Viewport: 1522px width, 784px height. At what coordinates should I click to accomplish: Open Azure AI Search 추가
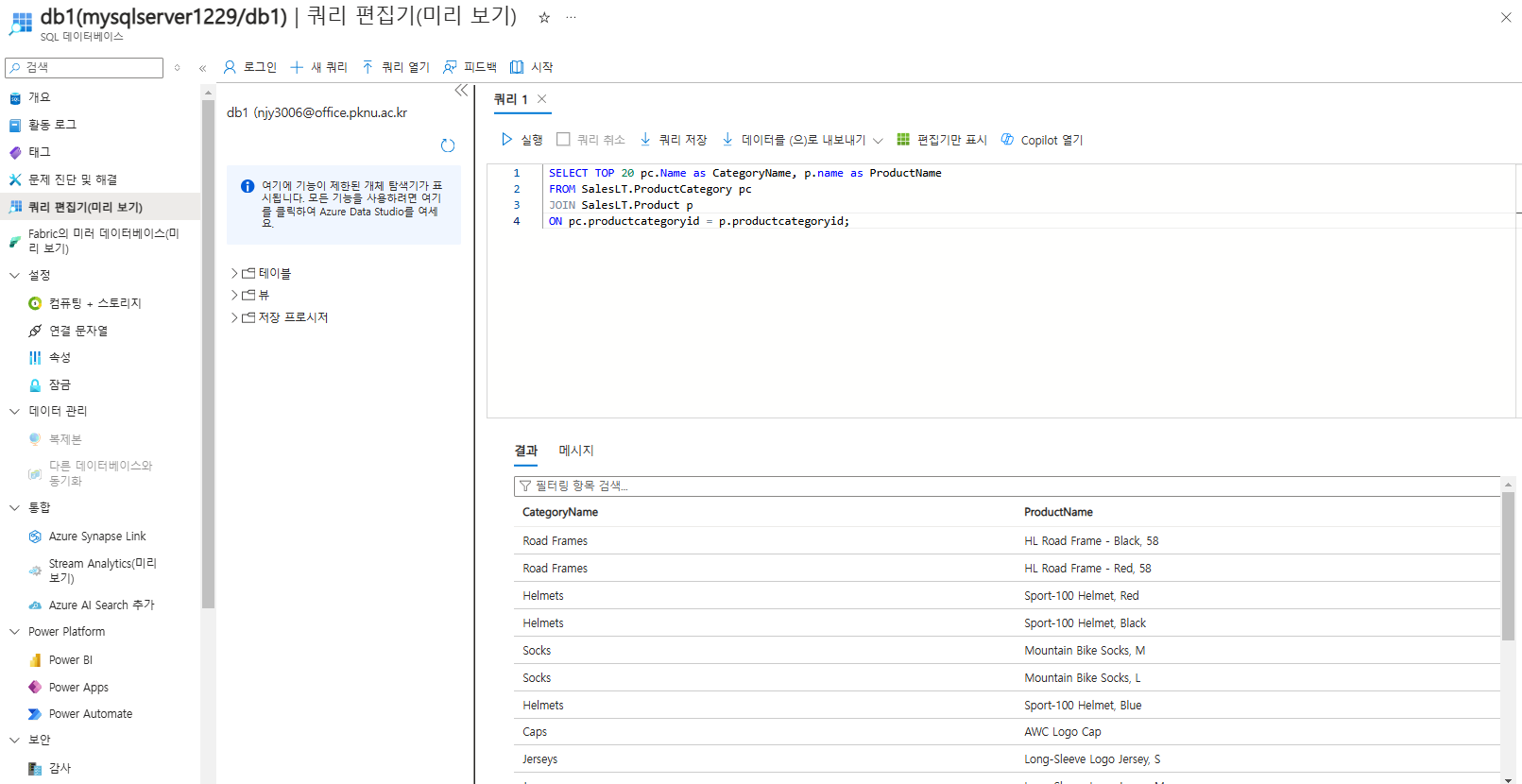[100, 605]
